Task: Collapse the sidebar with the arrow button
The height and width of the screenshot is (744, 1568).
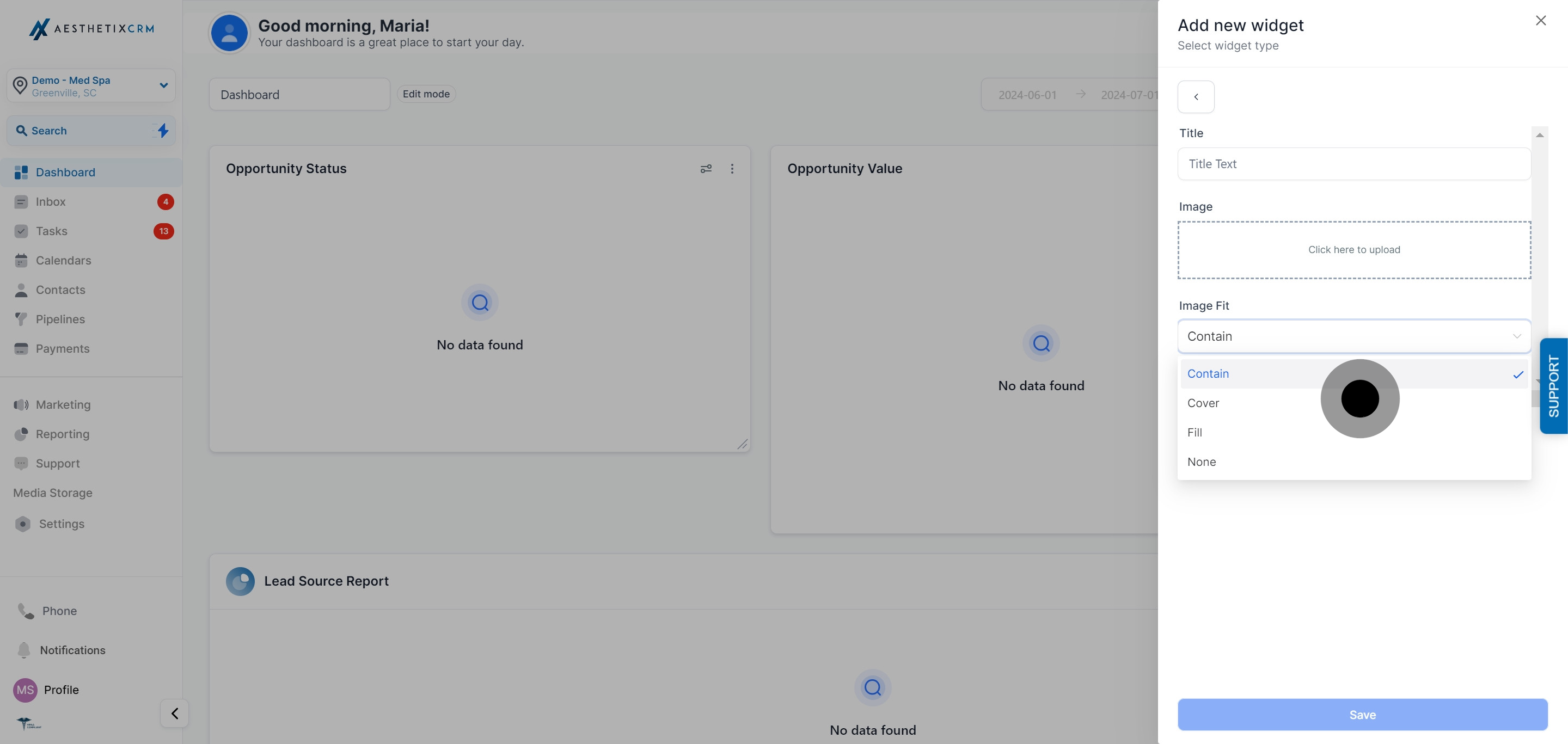Action: (175, 714)
